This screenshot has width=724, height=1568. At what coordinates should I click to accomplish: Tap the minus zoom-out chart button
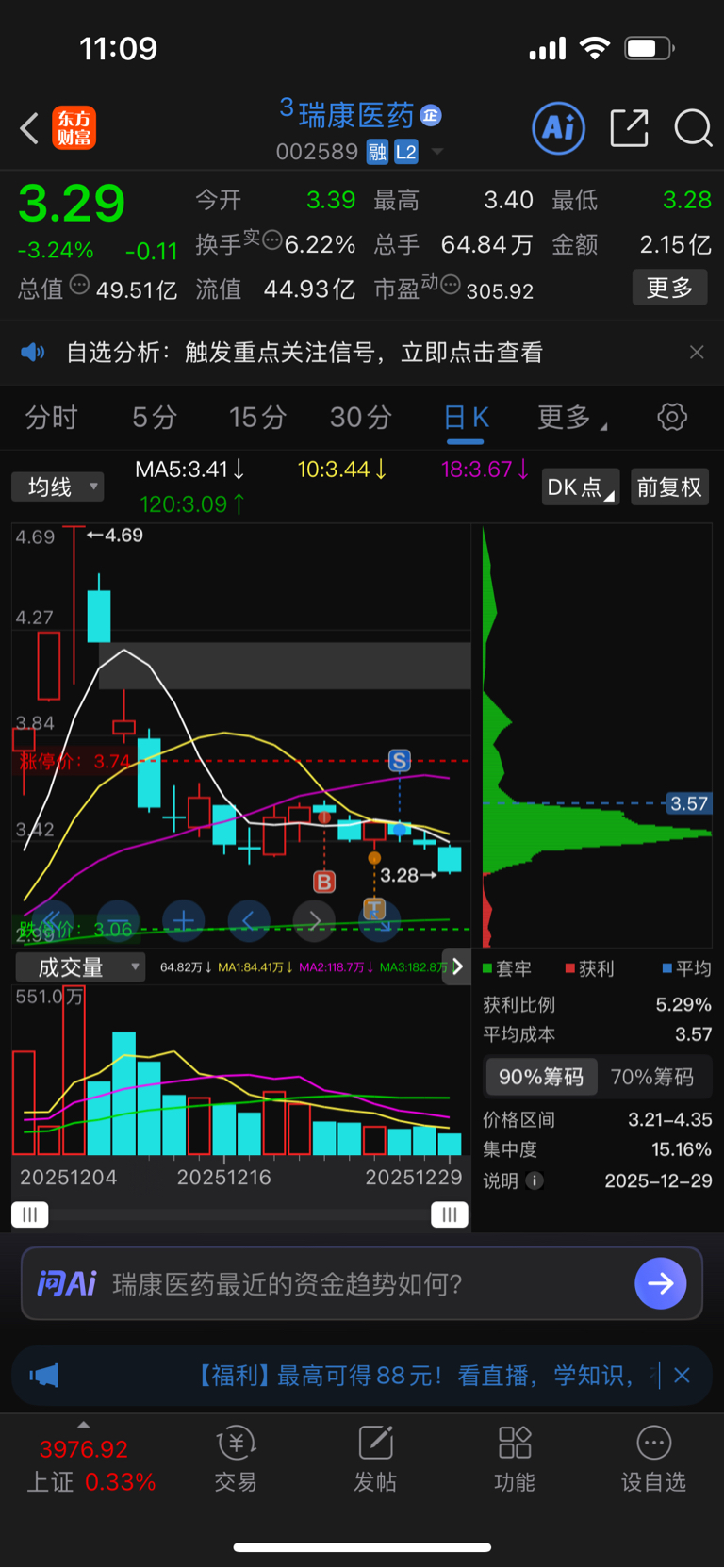[118, 920]
